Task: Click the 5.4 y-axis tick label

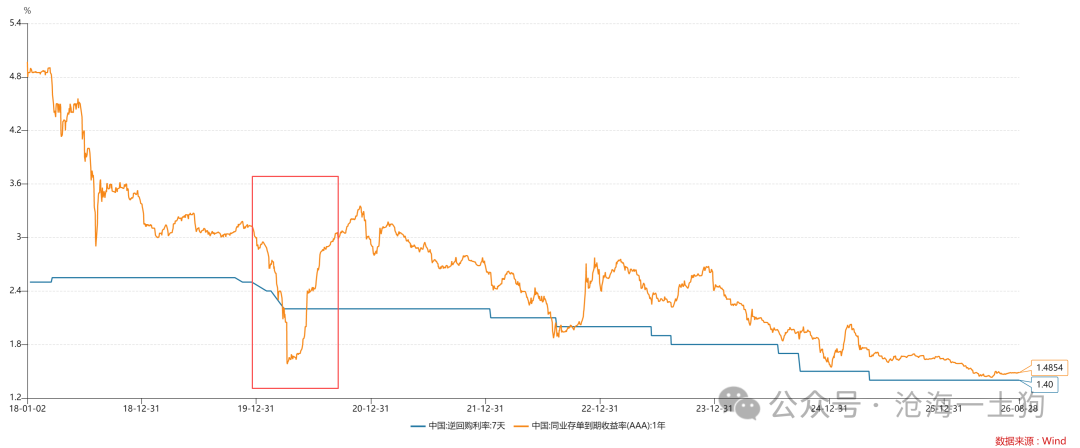Action: (14, 23)
